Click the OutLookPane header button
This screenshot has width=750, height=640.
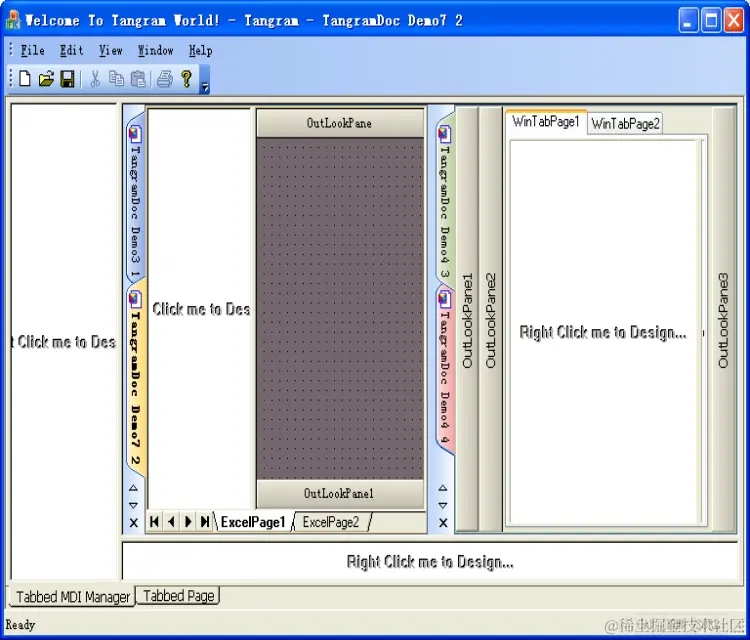[x=340, y=123]
